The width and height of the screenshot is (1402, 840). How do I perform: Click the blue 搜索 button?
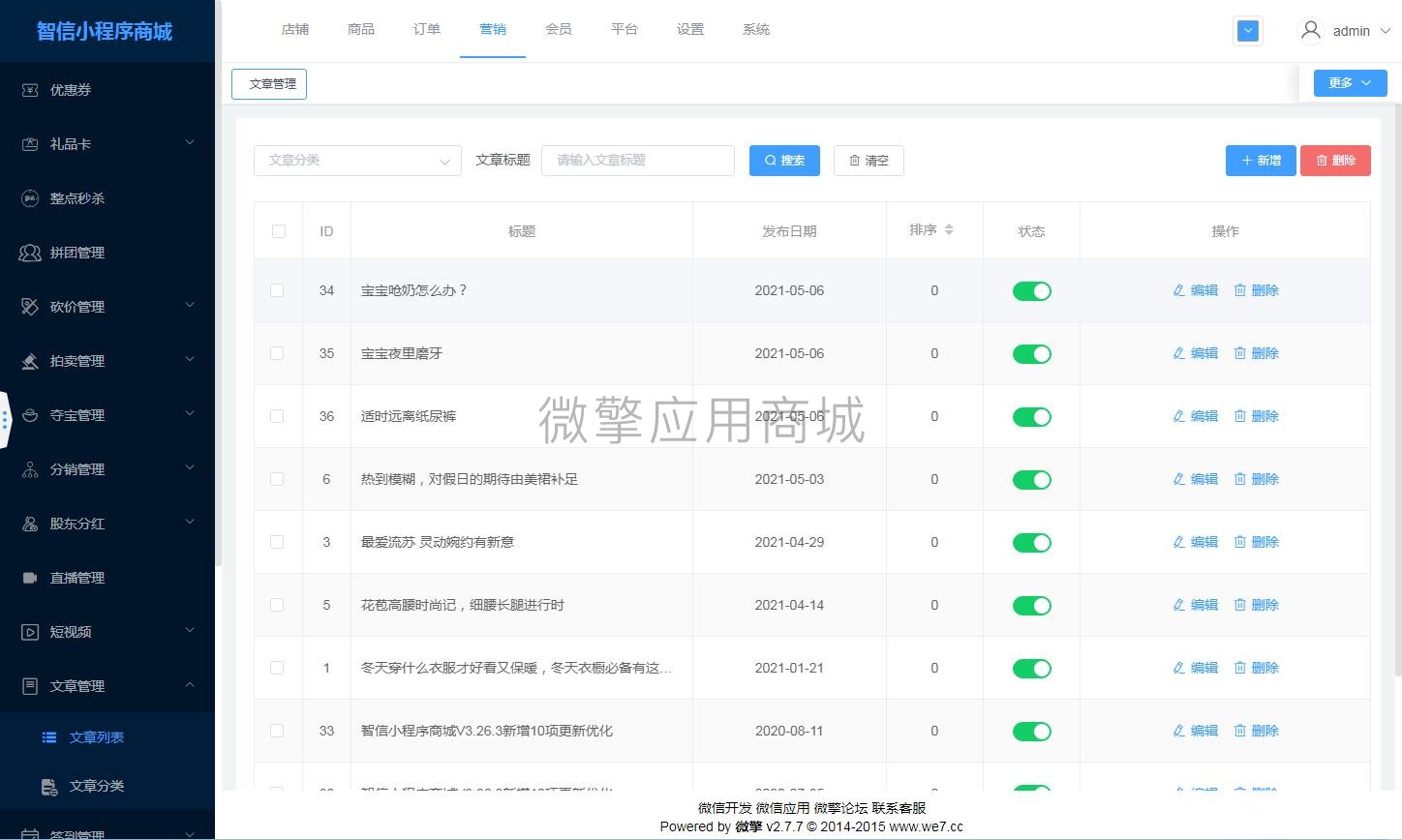(785, 161)
